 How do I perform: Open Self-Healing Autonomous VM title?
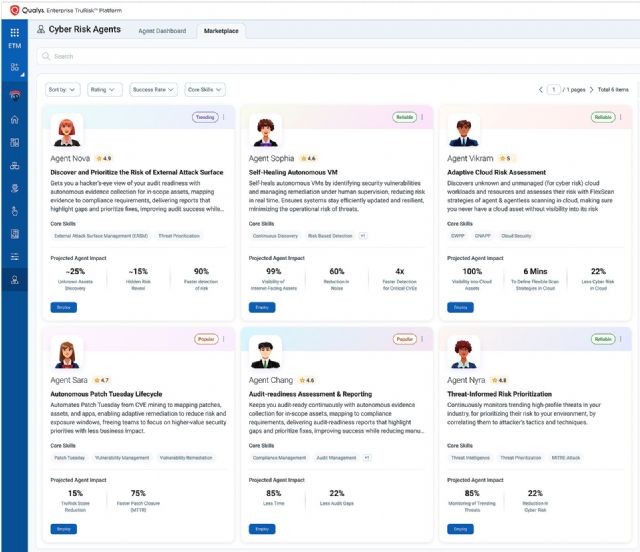click(293, 172)
